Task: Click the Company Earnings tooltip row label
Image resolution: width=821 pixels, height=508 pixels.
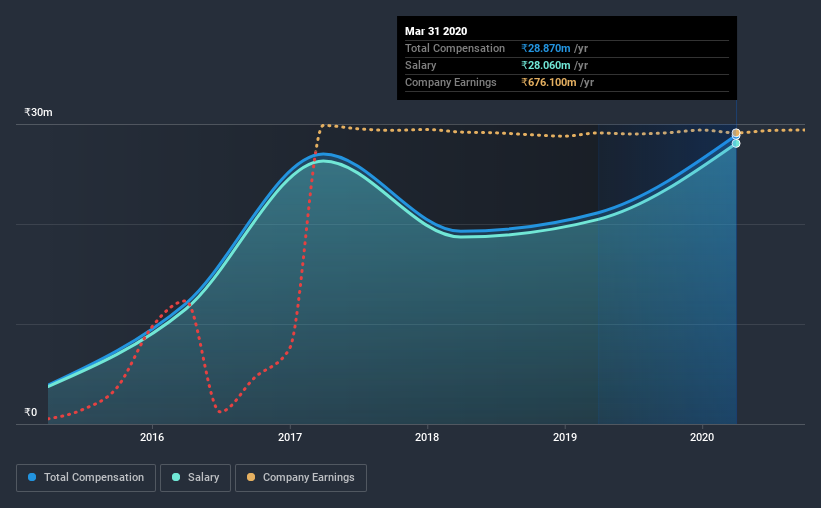Action: [450, 82]
